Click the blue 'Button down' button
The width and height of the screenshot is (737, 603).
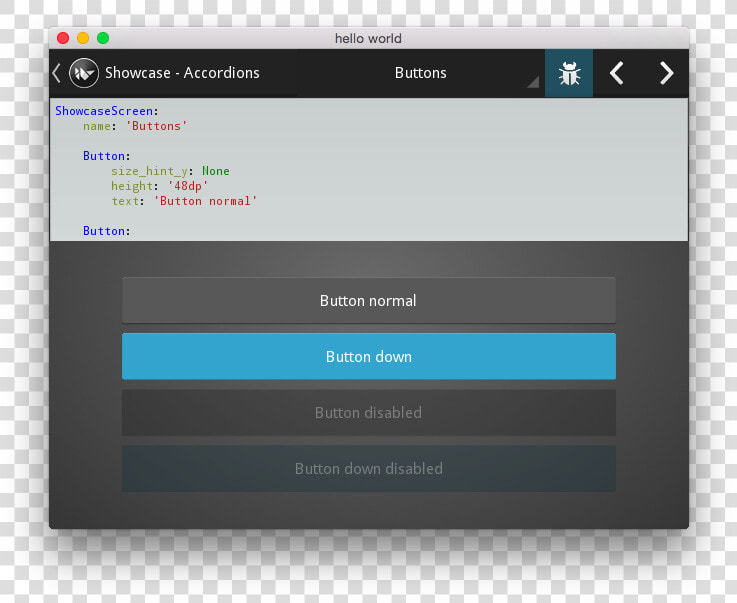[x=368, y=356]
